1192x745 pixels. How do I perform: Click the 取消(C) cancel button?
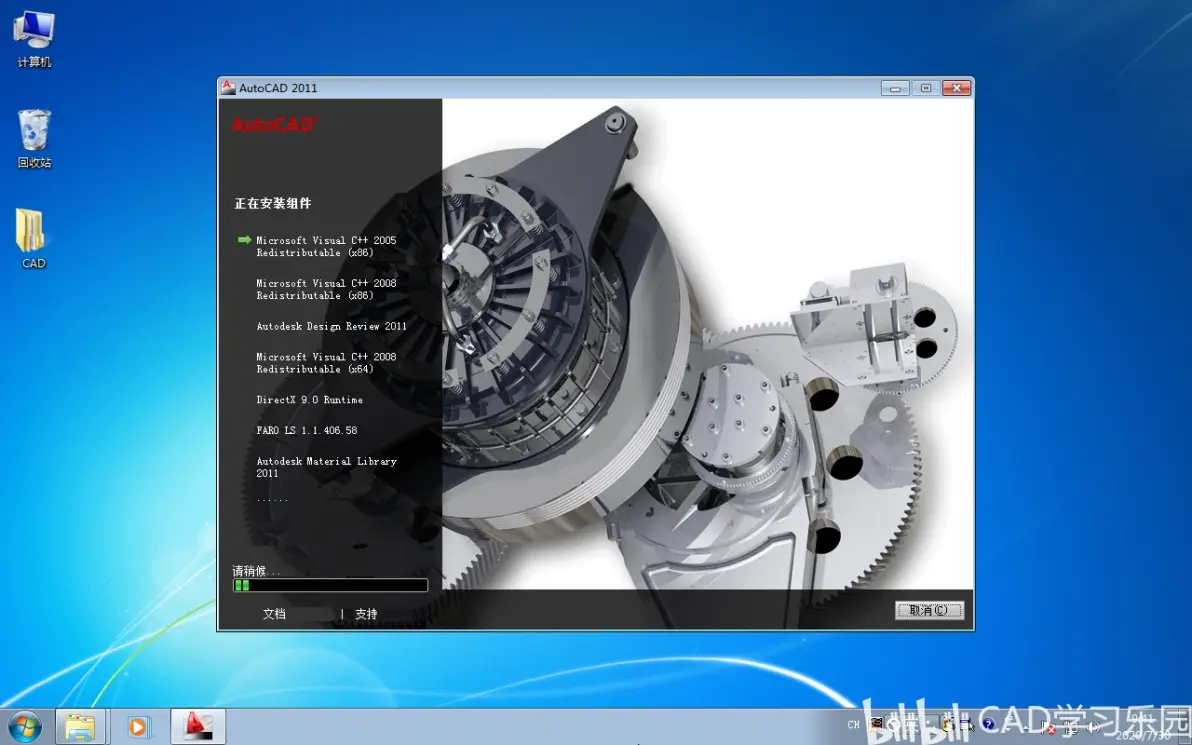[929, 610]
